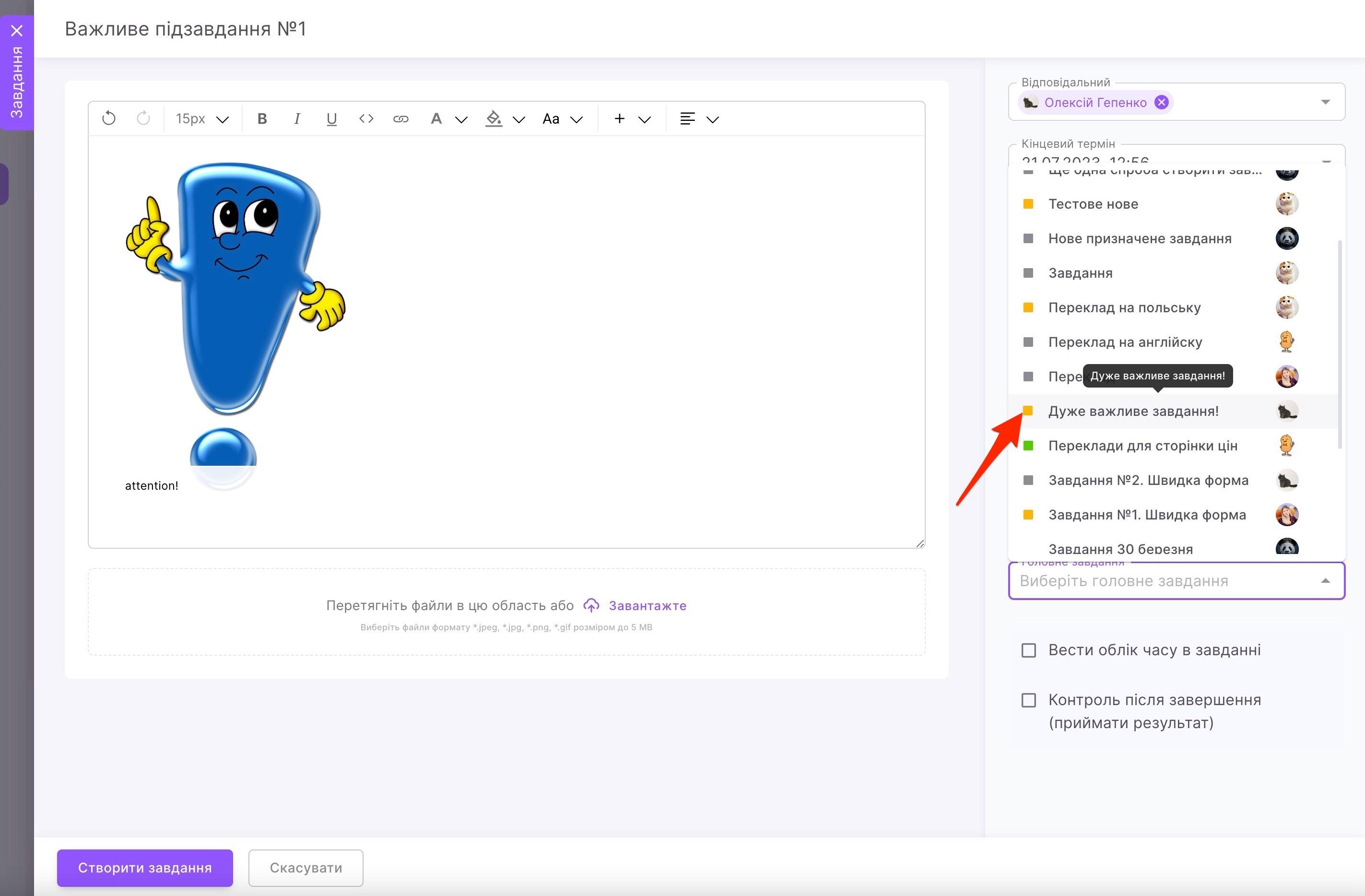Click the 'Скасувати' cancel button
Image resolution: width=1365 pixels, height=896 pixels.
(x=306, y=867)
